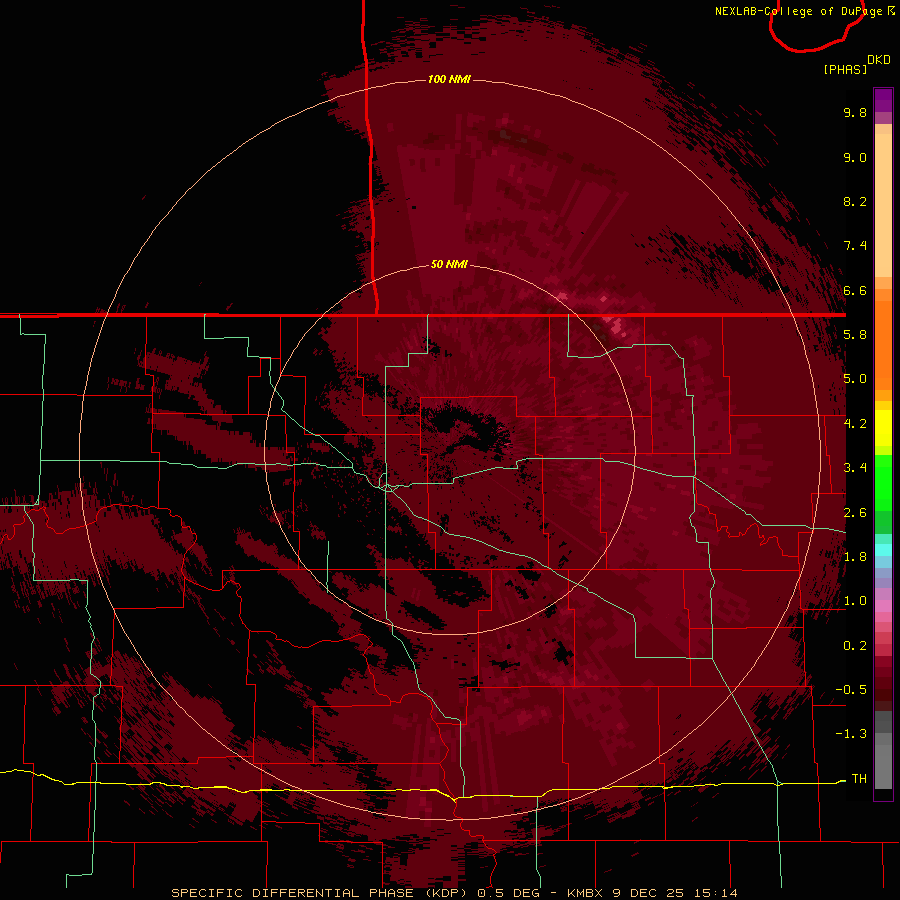Click the pink section of the color bar
900x900 pixels.
[x=883, y=605]
